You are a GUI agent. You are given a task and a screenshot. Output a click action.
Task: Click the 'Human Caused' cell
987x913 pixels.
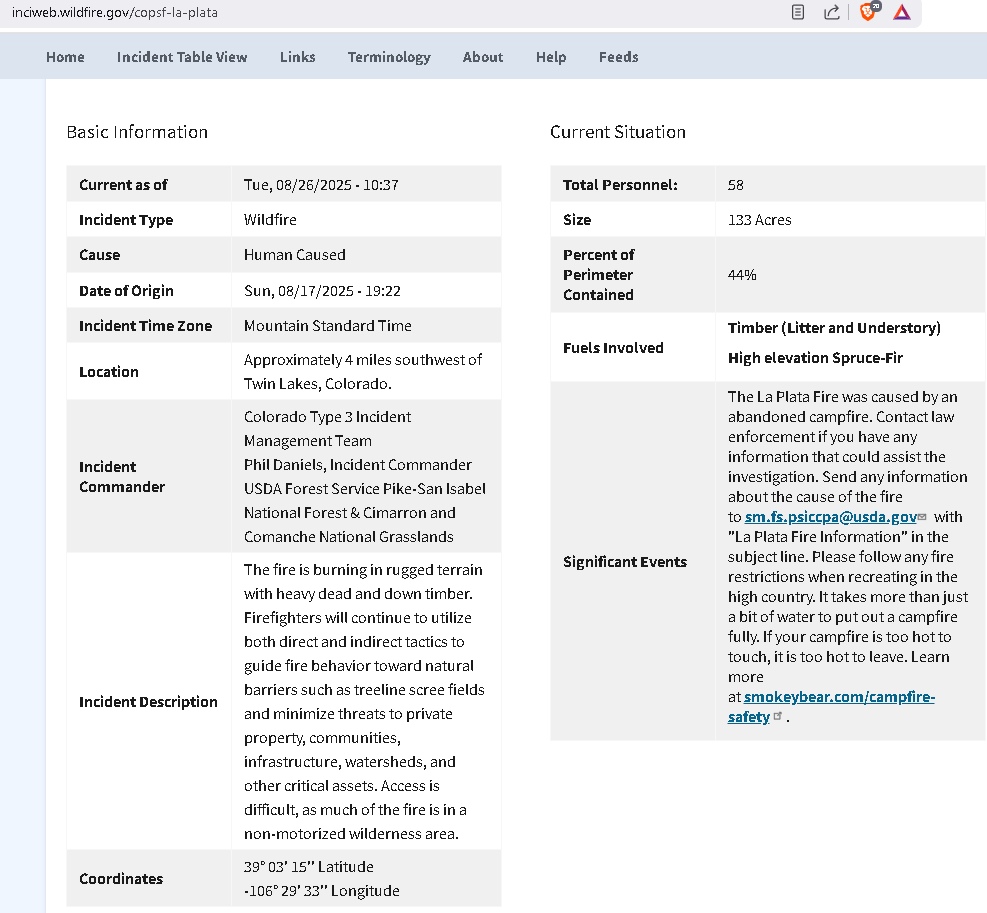[x=295, y=255]
